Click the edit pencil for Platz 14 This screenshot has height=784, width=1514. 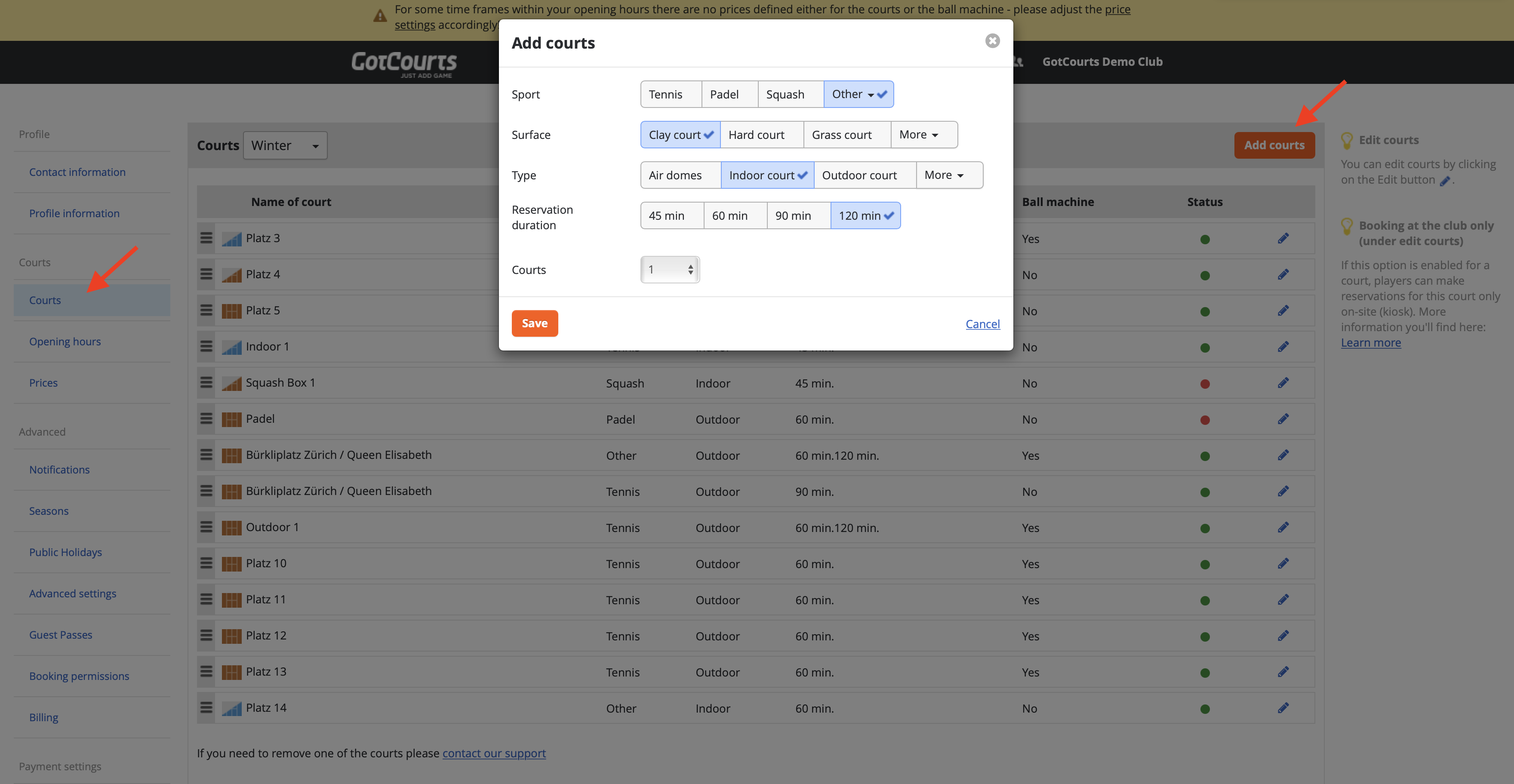(1283, 707)
